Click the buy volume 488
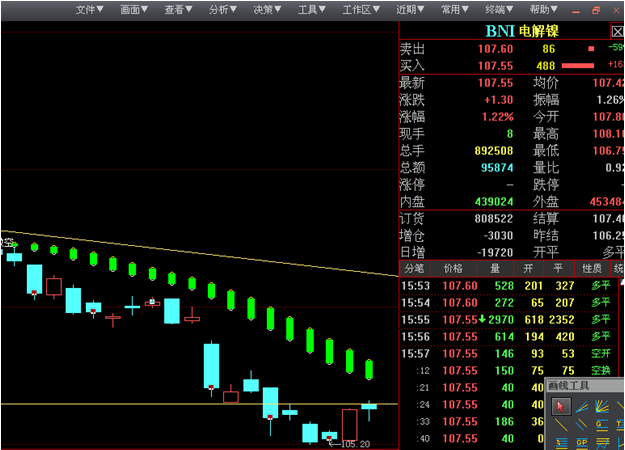The width and height of the screenshot is (625, 450). click(x=545, y=66)
